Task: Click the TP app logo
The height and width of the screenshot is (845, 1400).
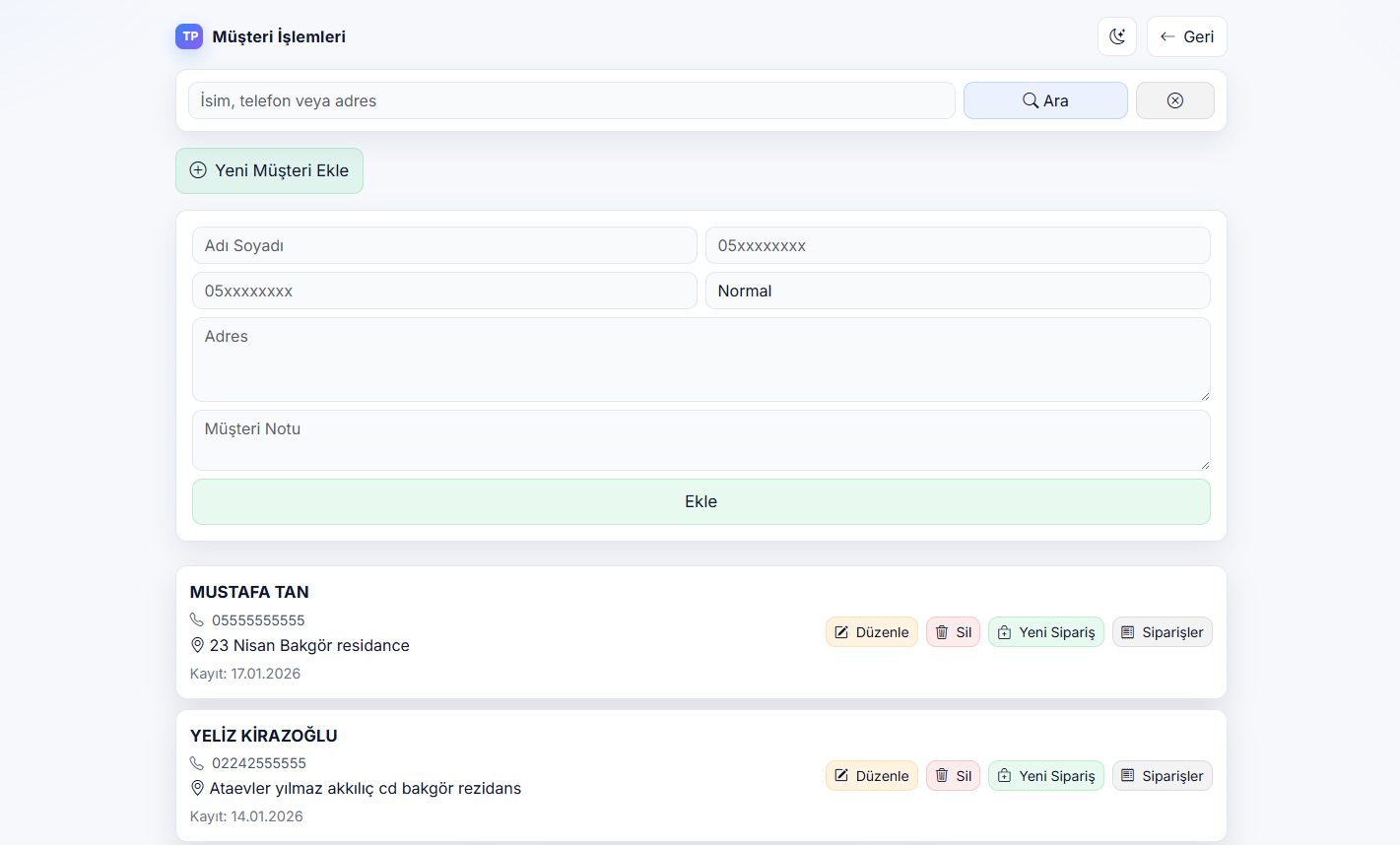Action: (189, 36)
